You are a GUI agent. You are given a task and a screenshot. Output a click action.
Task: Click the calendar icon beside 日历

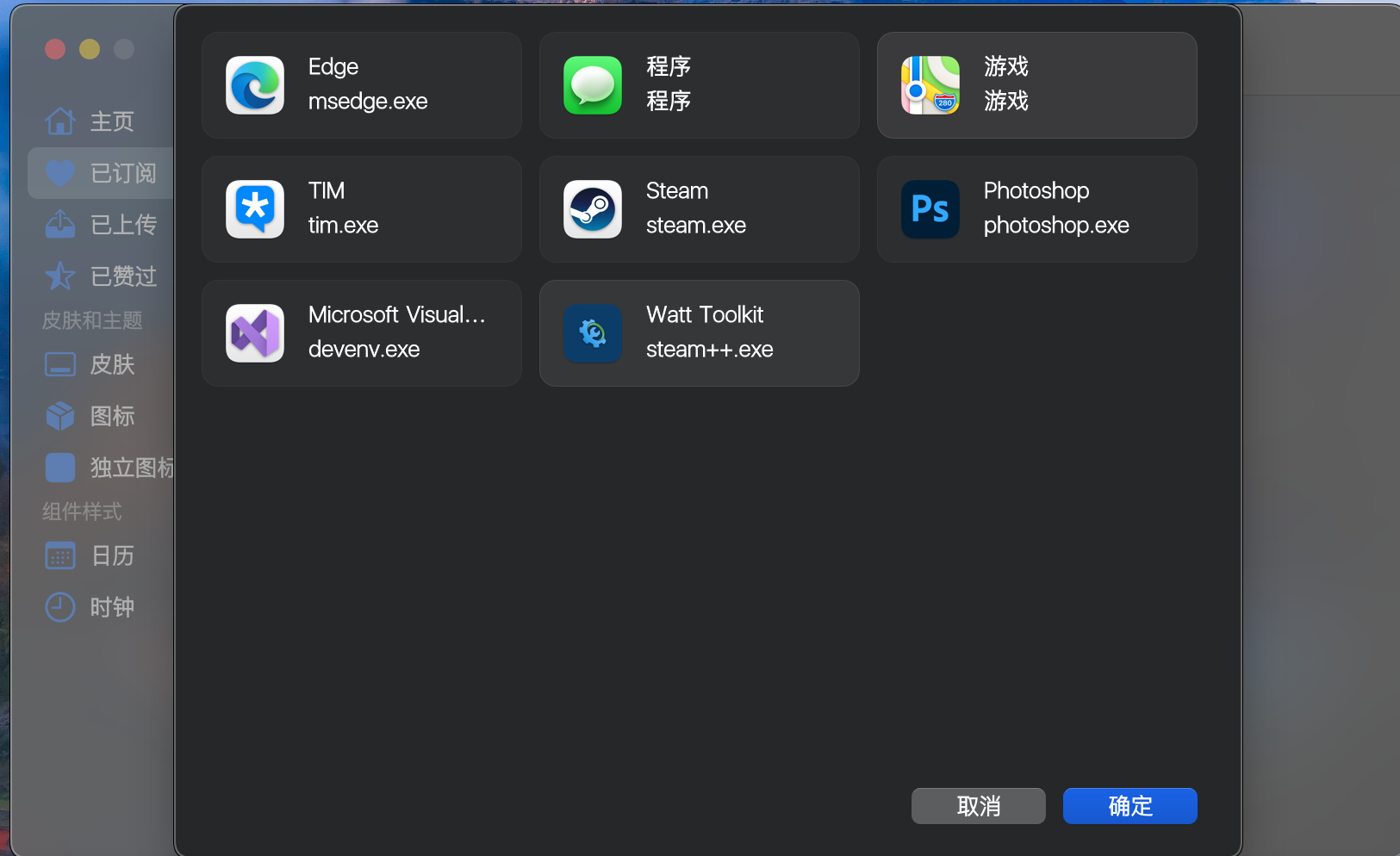pyautogui.click(x=60, y=555)
